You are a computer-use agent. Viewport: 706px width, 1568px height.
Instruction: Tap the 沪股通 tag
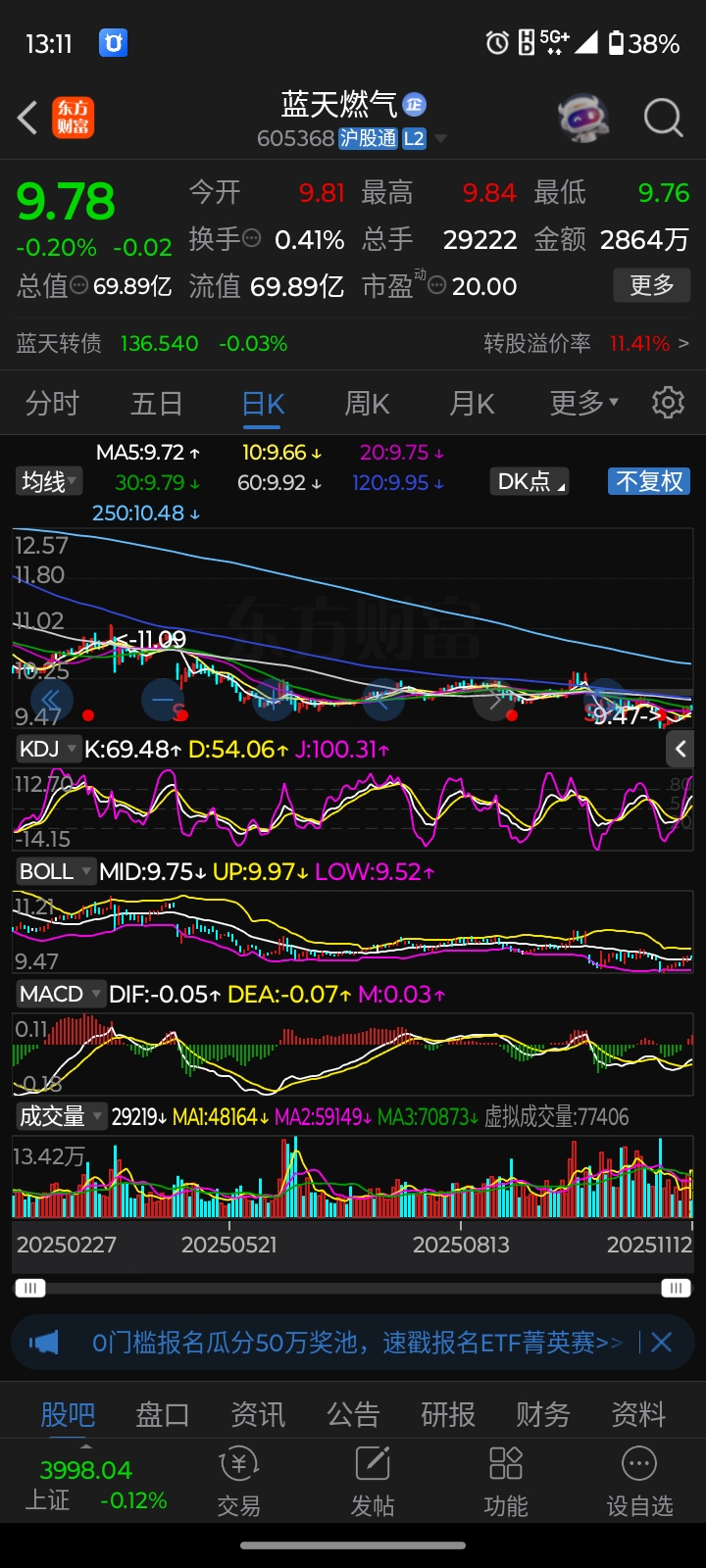(x=368, y=138)
